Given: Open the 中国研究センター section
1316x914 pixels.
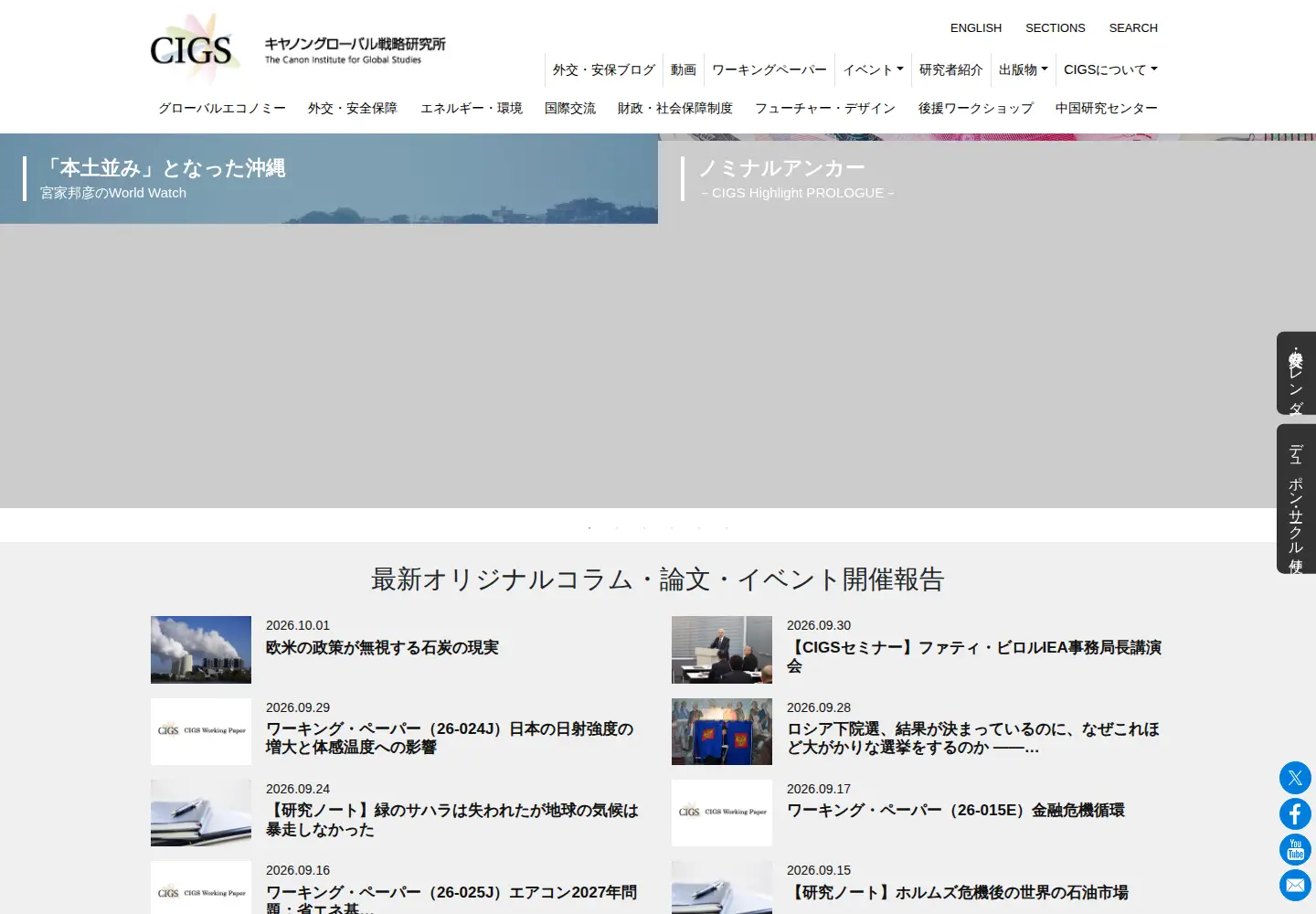Looking at the screenshot, I should pyautogui.click(x=1107, y=108).
